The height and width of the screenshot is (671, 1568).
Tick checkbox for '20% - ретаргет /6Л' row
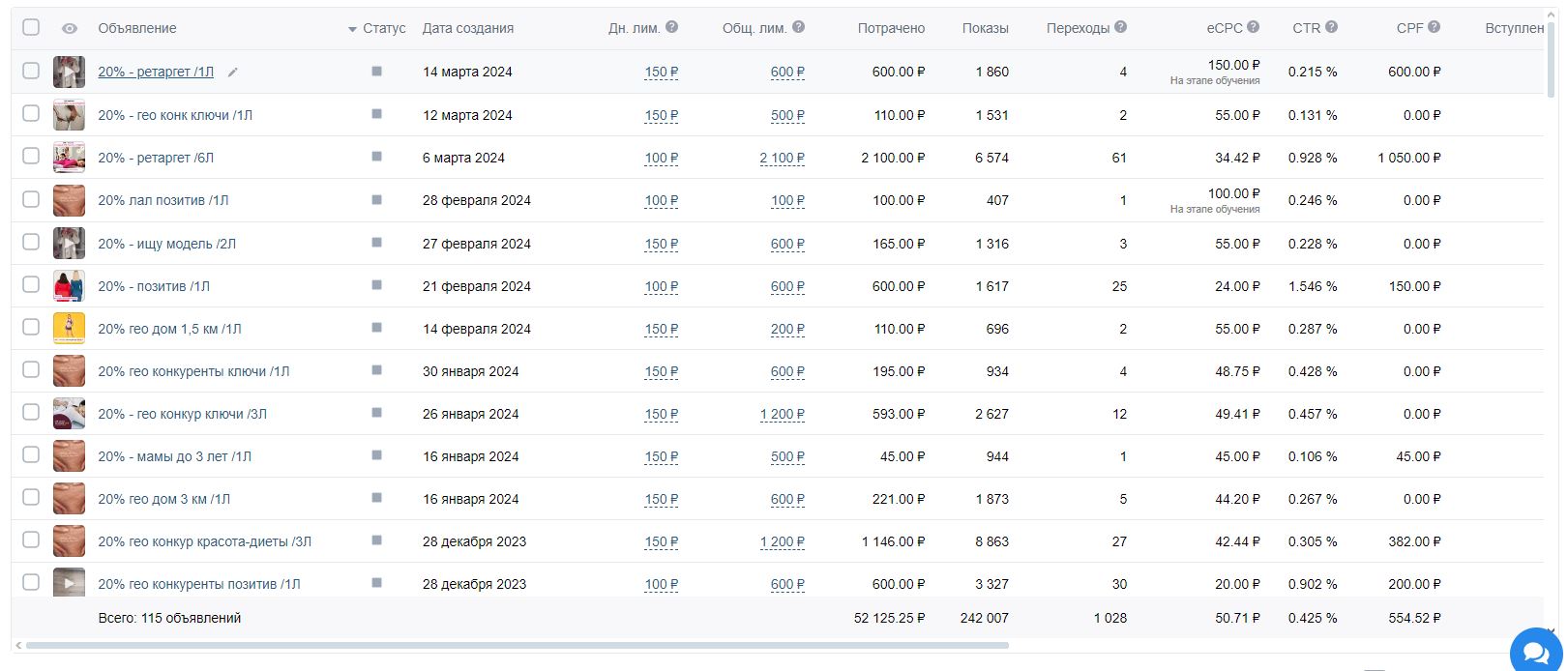point(31,156)
